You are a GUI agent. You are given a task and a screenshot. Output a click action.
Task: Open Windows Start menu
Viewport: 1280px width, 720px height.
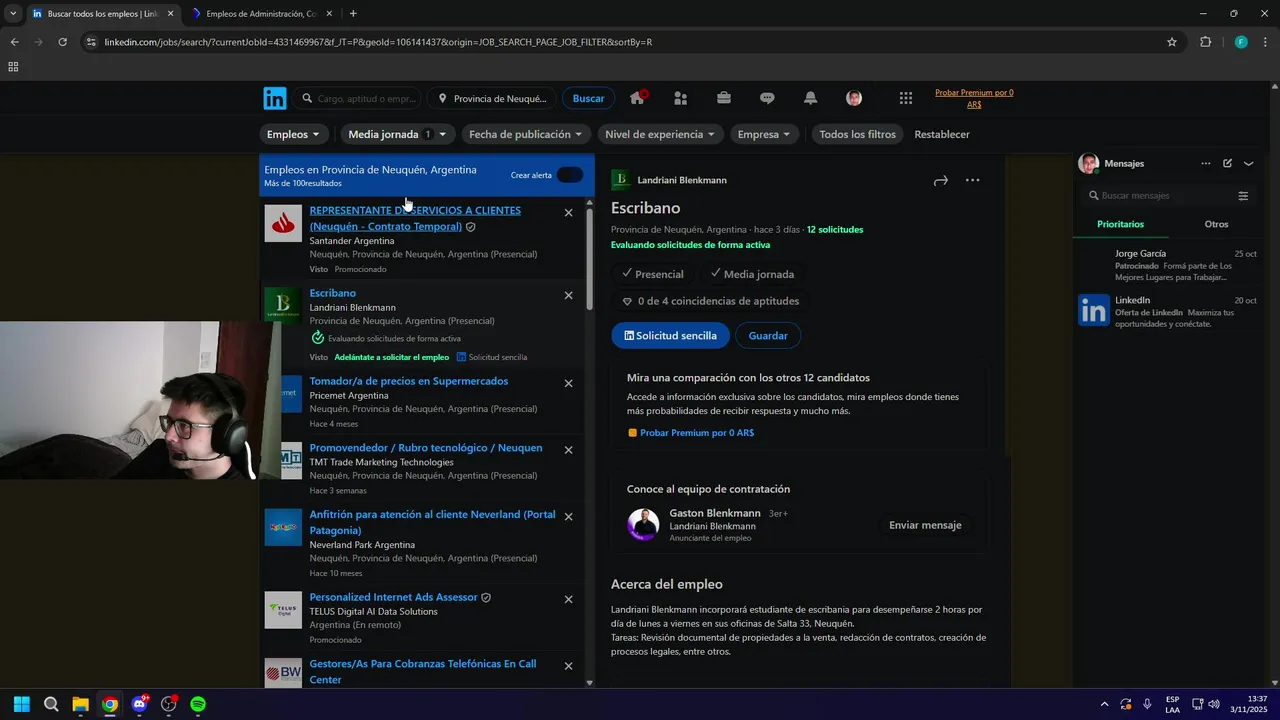[22, 704]
